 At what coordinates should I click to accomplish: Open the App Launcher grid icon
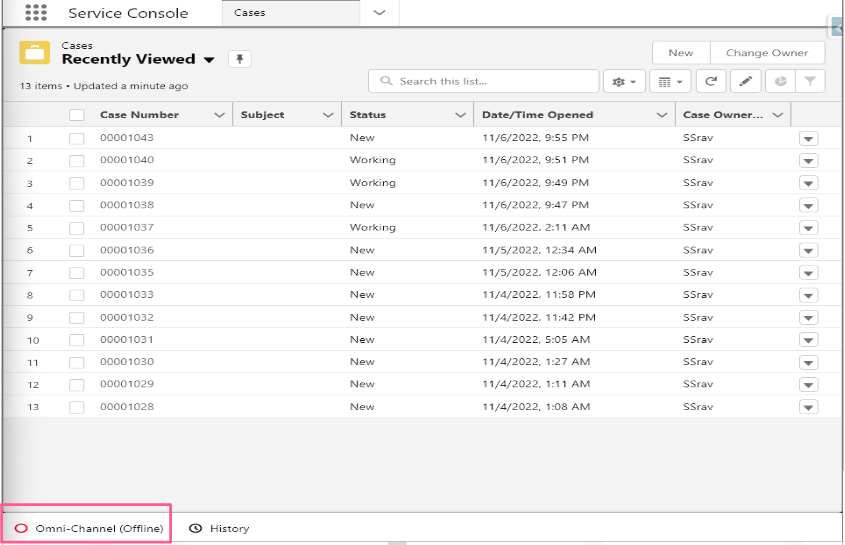(35, 13)
